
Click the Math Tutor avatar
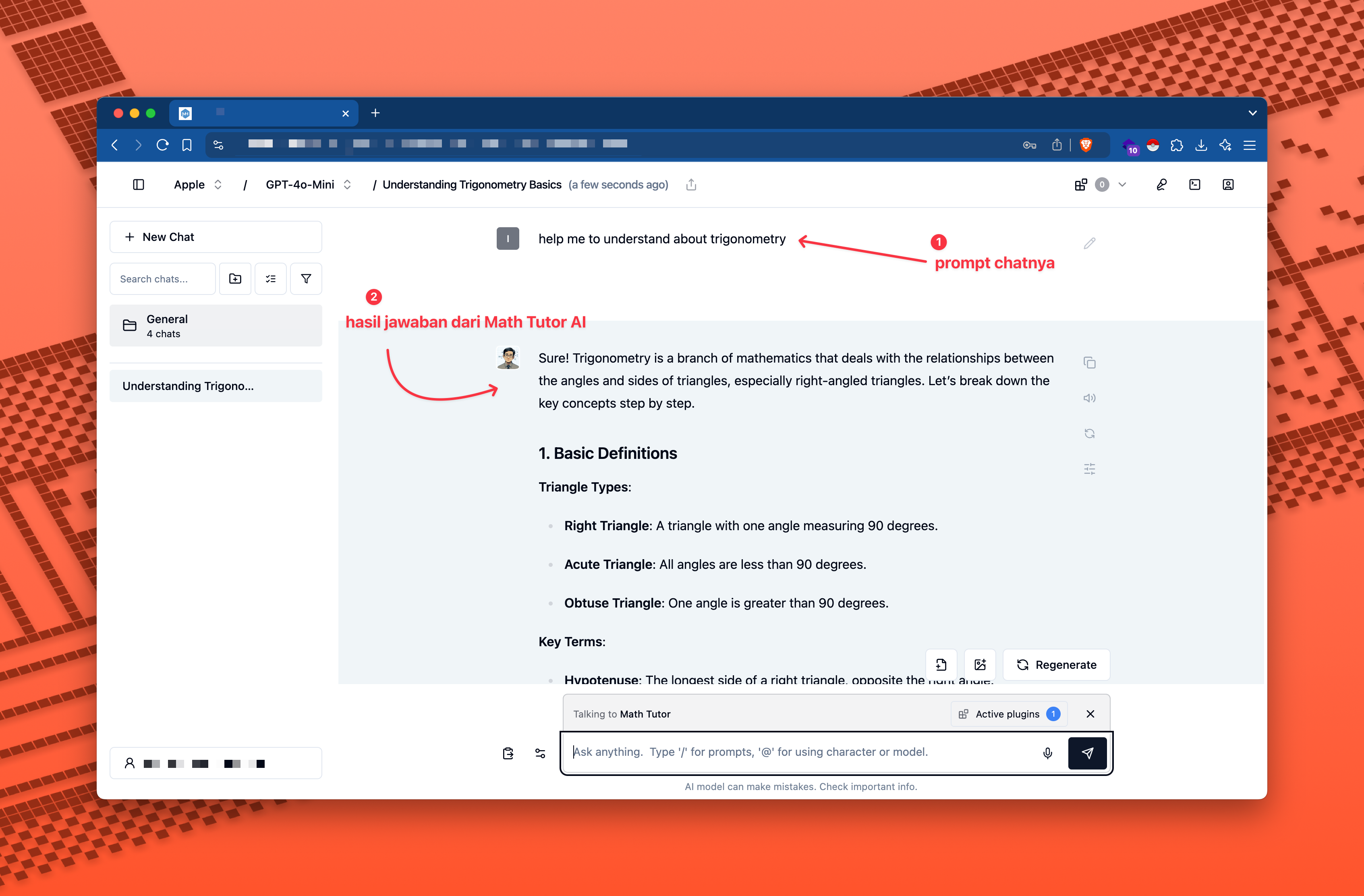508,358
